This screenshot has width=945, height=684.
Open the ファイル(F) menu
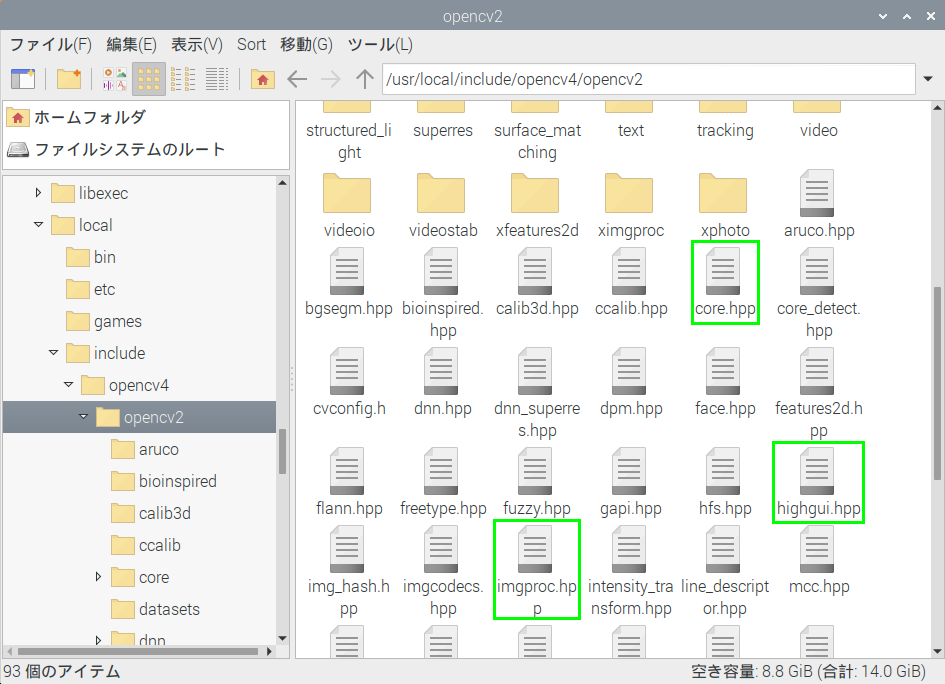tap(51, 45)
